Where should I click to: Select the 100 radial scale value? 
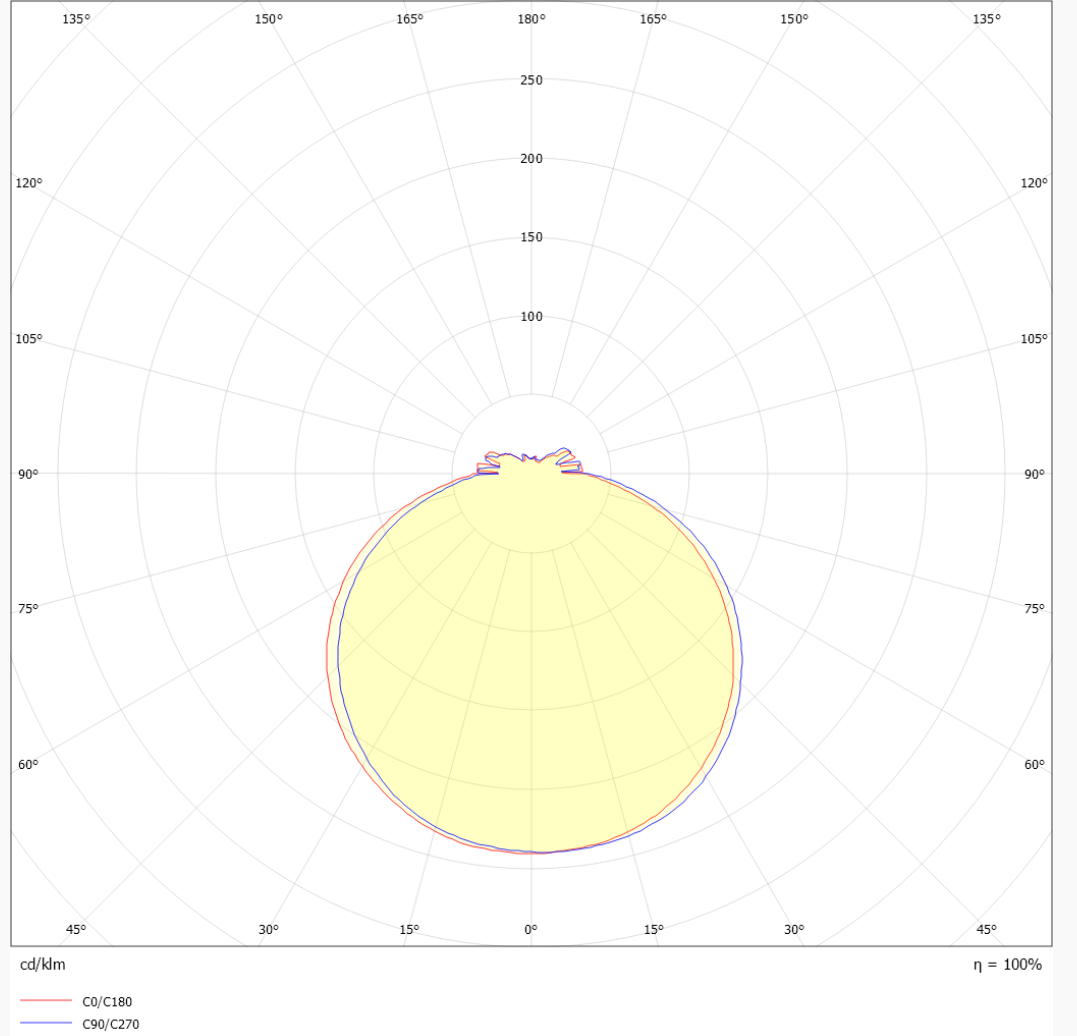531,317
